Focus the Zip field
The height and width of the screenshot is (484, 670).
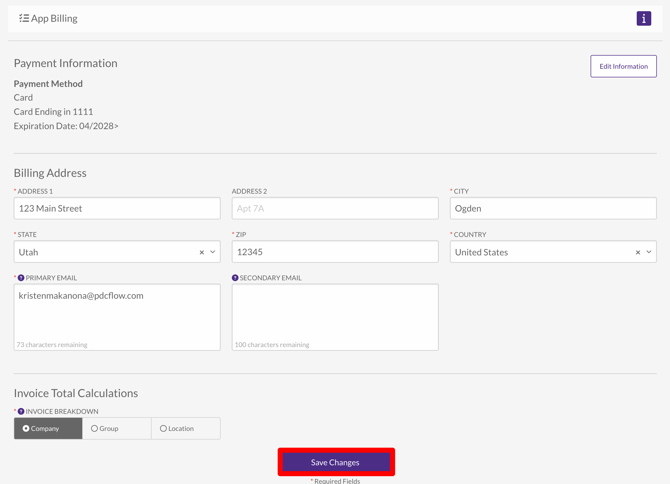[335, 252]
